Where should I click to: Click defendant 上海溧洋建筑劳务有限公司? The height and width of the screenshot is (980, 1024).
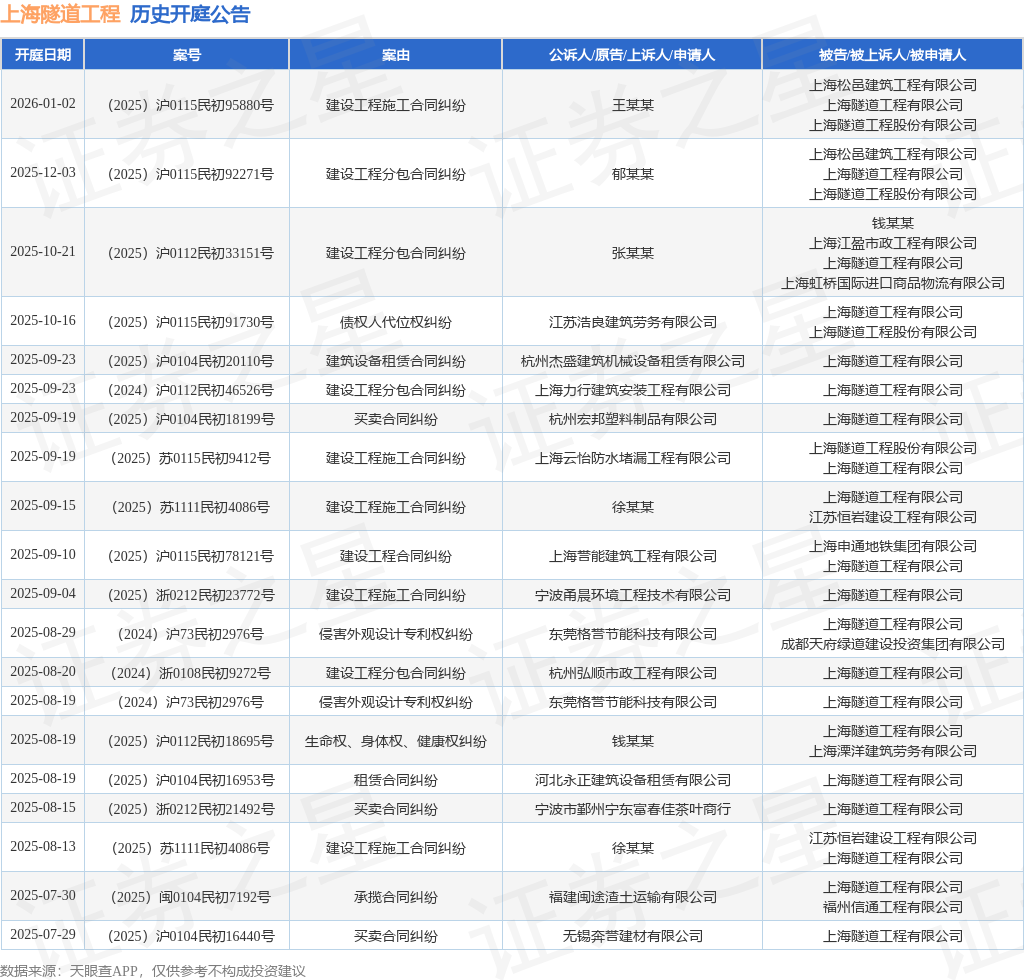(893, 751)
